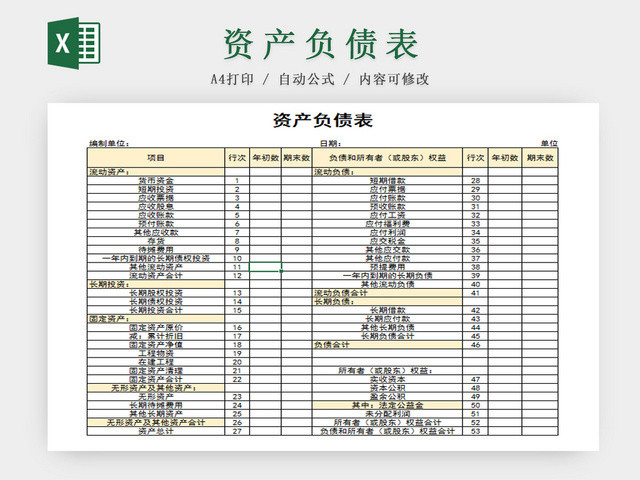
Task: Select the 固定资产净值 cell
Action: coord(156,344)
